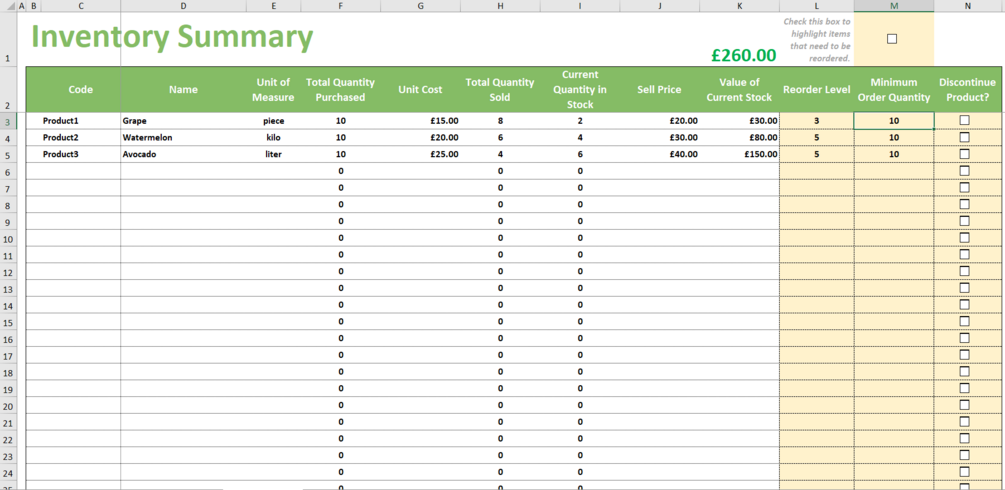The height and width of the screenshot is (490, 1005).
Task: Select Watermelon's £30.00 sell price cell
Action: [x=660, y=137]
